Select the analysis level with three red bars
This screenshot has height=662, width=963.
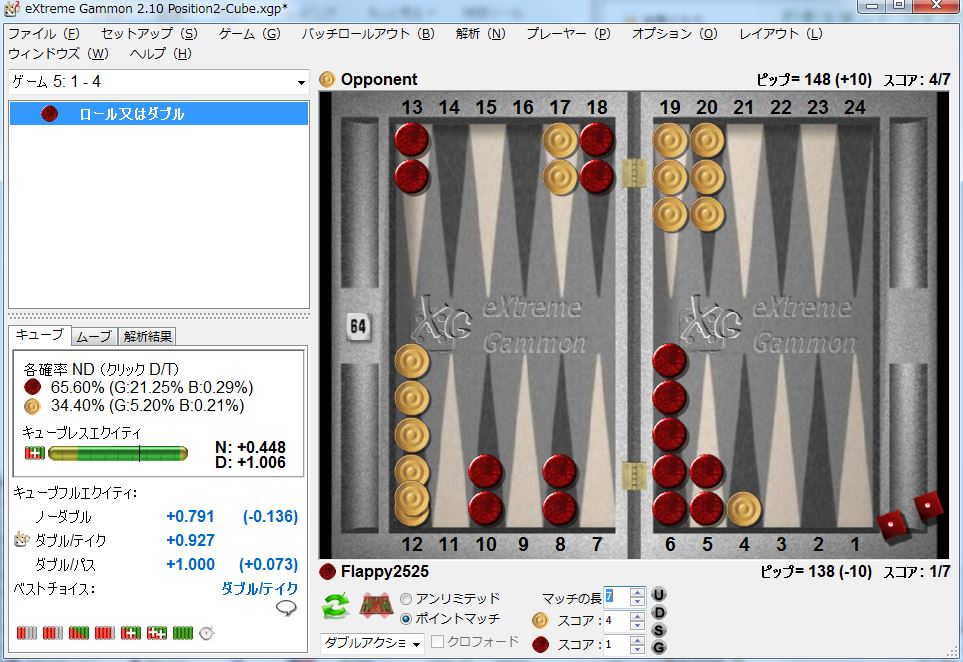(x=53, y=633)
